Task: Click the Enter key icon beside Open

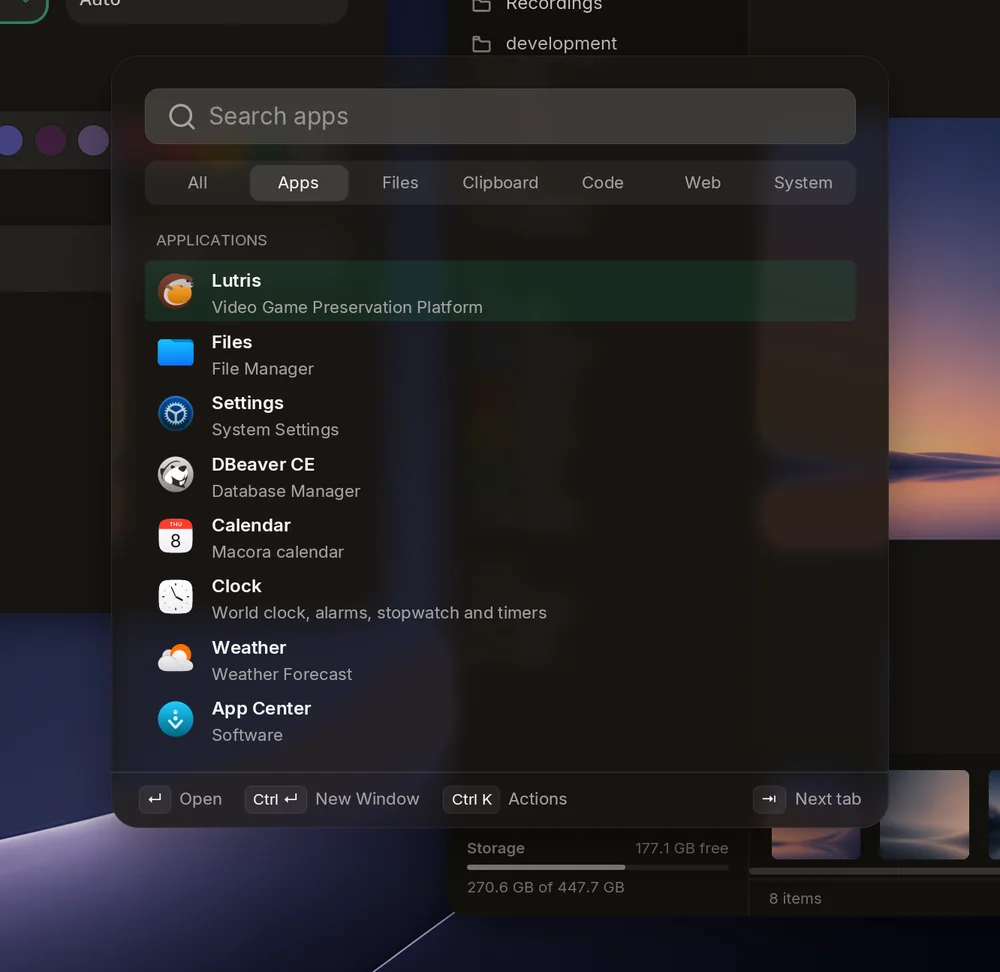Action: [155, 799]
